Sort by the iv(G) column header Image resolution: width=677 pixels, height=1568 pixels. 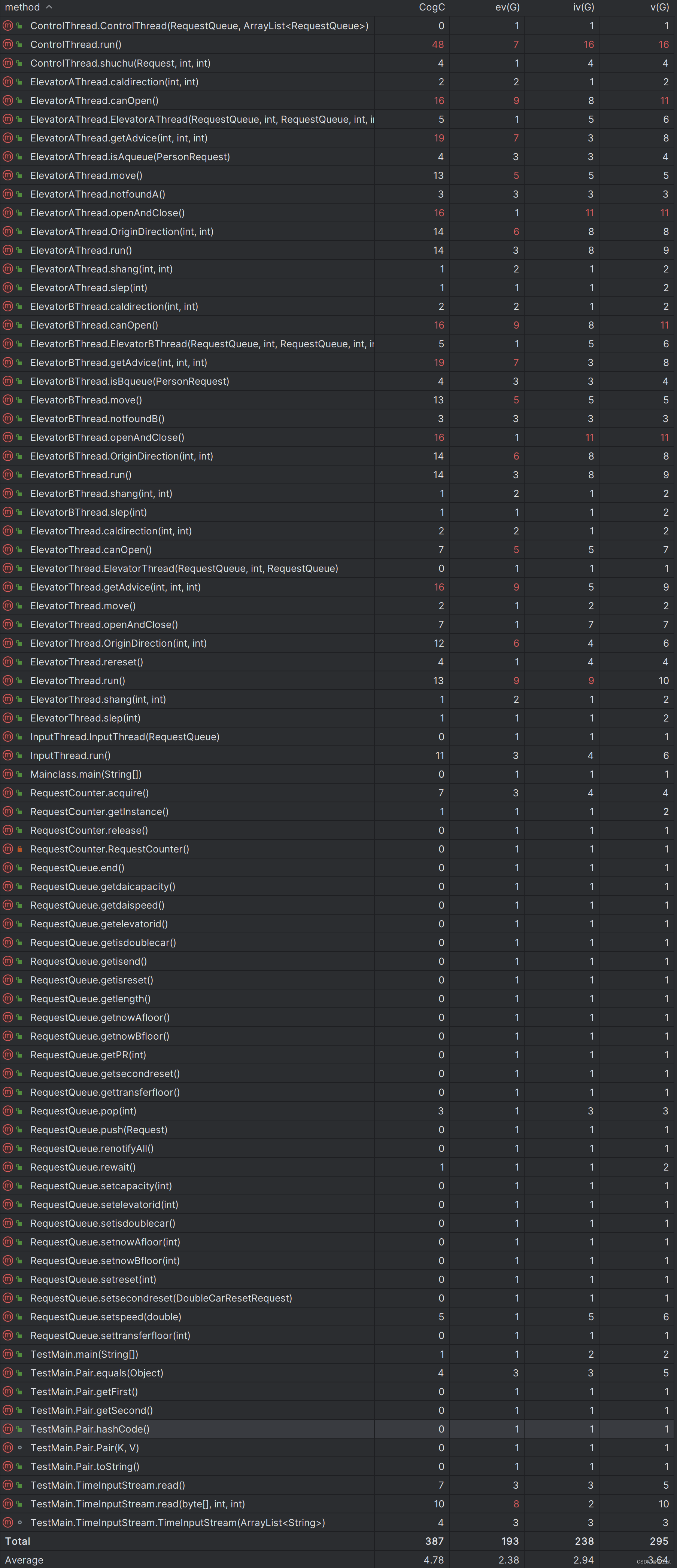click(x=583, y=7)
